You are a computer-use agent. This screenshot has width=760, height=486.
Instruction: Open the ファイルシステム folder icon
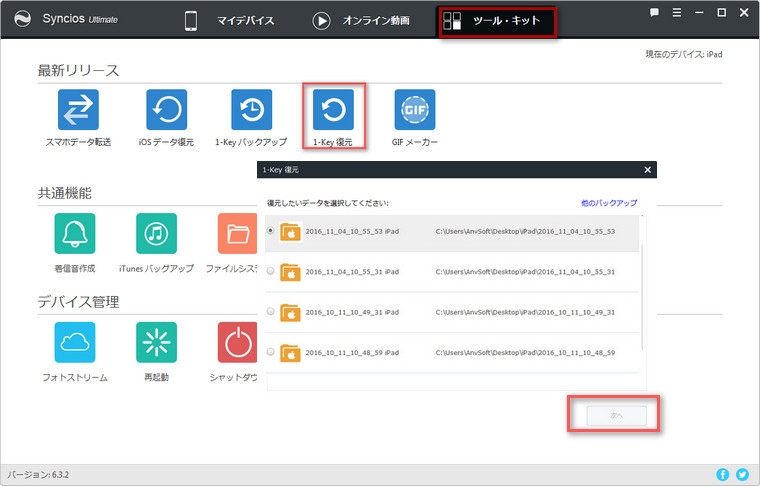pos(238,234)
